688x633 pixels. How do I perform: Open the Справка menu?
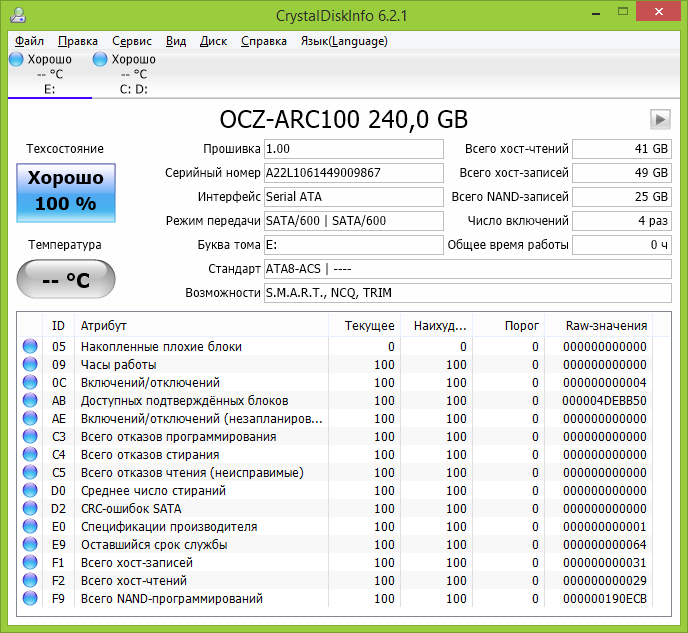pyautogui.click(x=264, y=41)
